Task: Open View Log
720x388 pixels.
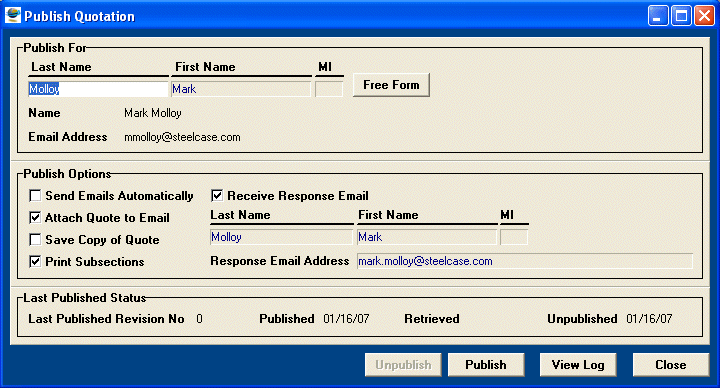Action: pos(578,365)
